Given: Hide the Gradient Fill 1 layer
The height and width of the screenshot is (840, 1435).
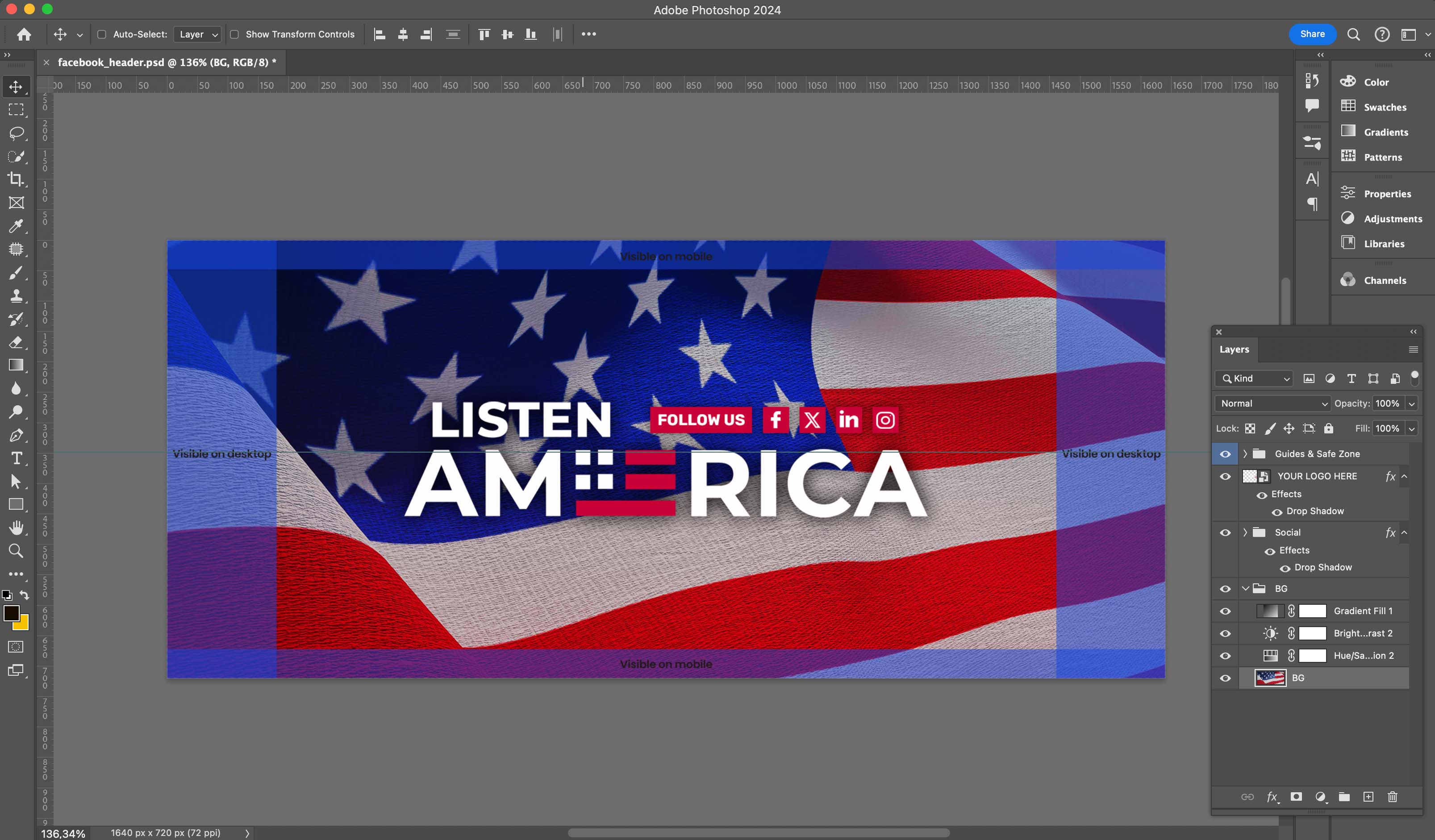Looking at the screenshot, I should pyautogui.click(x=1226, y=611).
